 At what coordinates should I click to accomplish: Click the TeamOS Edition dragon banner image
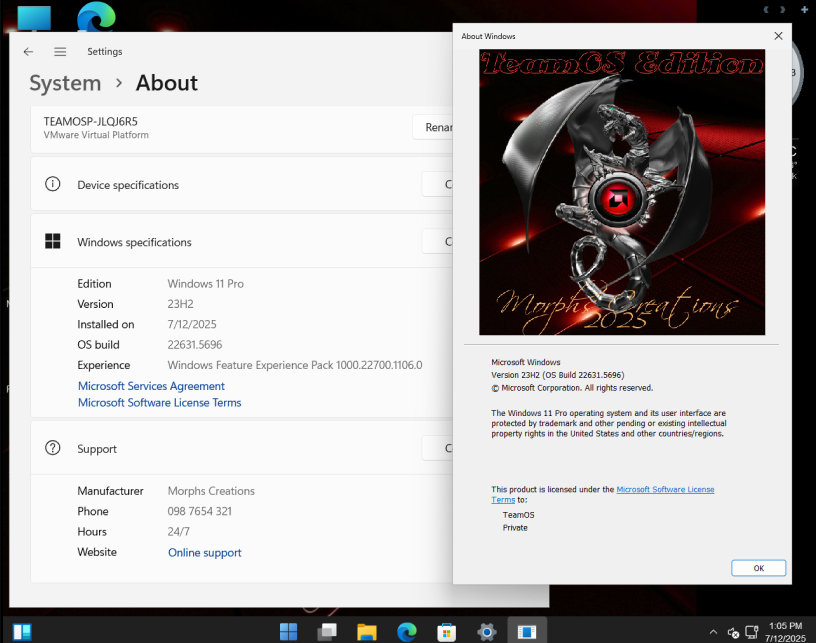(622, 192)
